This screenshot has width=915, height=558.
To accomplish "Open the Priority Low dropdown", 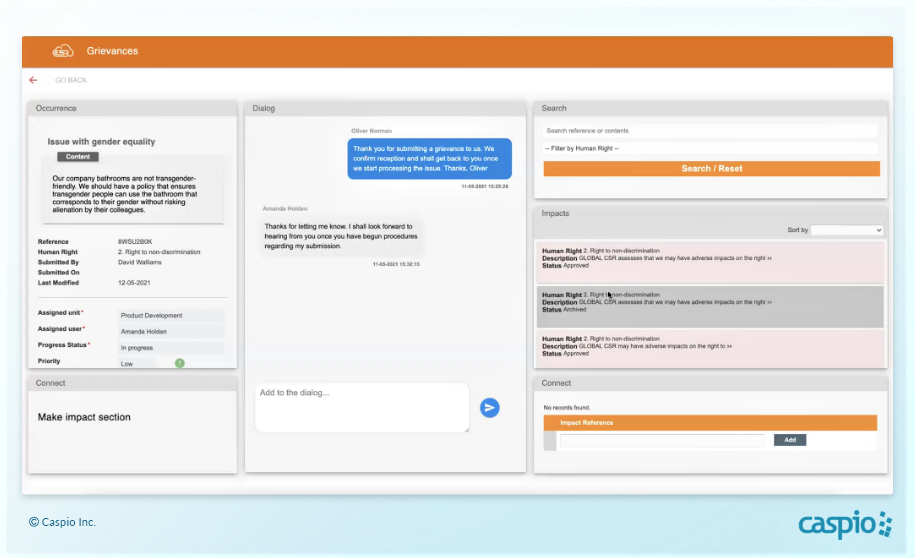I will (x=138, y=363).
